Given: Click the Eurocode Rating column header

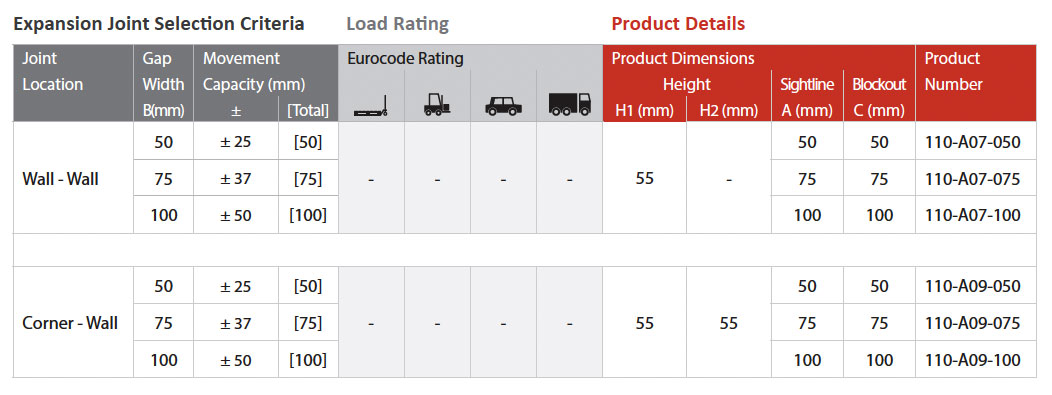Looking at the screenshot, I should [x=405, y=58].
